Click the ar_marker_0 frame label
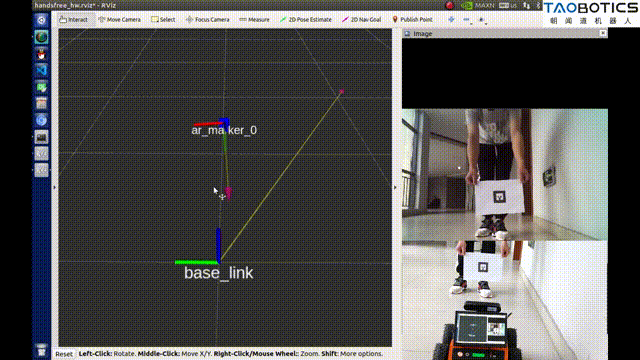The image size is (640, 360). point(224,130)
